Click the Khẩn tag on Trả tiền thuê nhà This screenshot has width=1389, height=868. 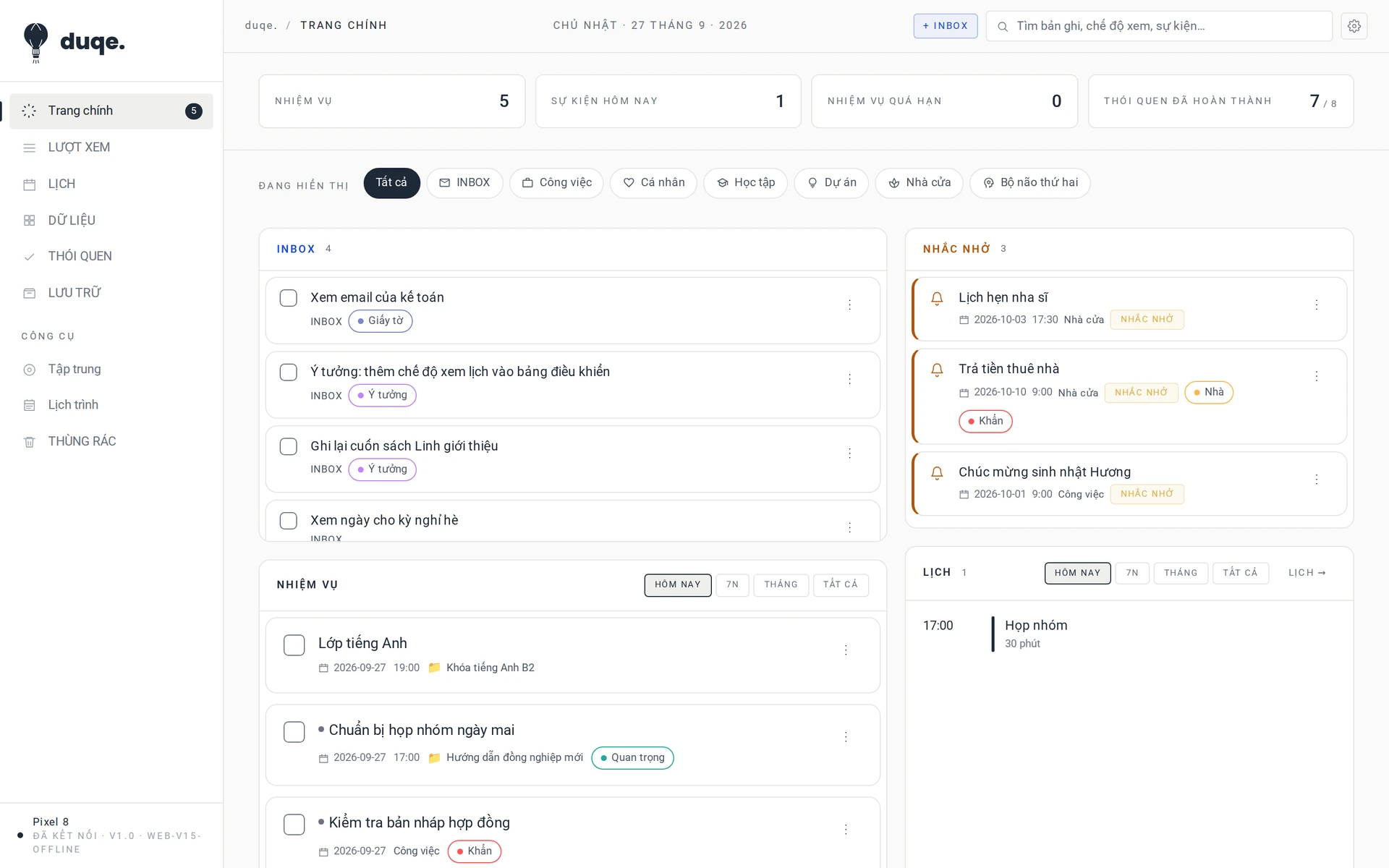(x=985, y=421)
